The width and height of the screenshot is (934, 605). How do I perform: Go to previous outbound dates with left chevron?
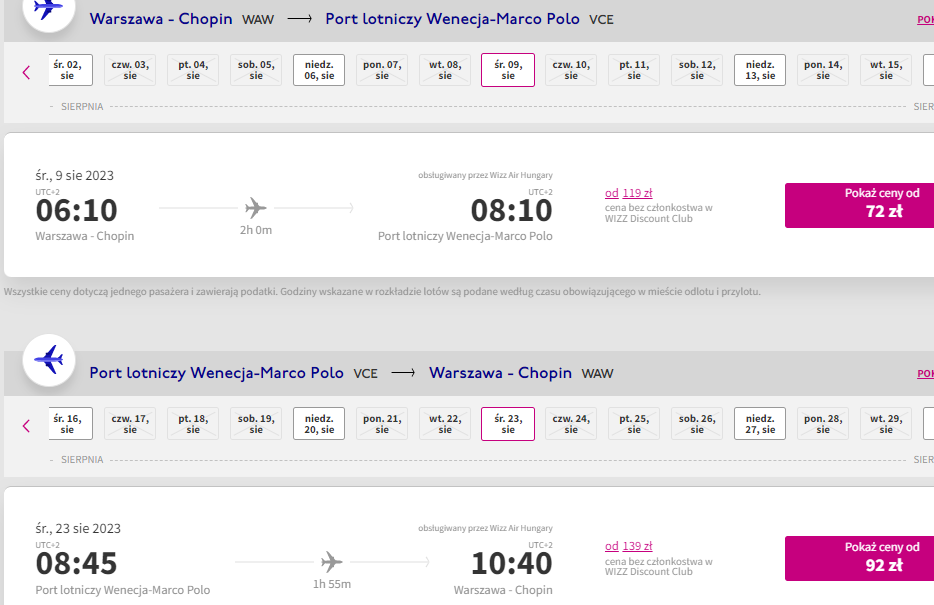pyautogui.click(x=26, y=73)
